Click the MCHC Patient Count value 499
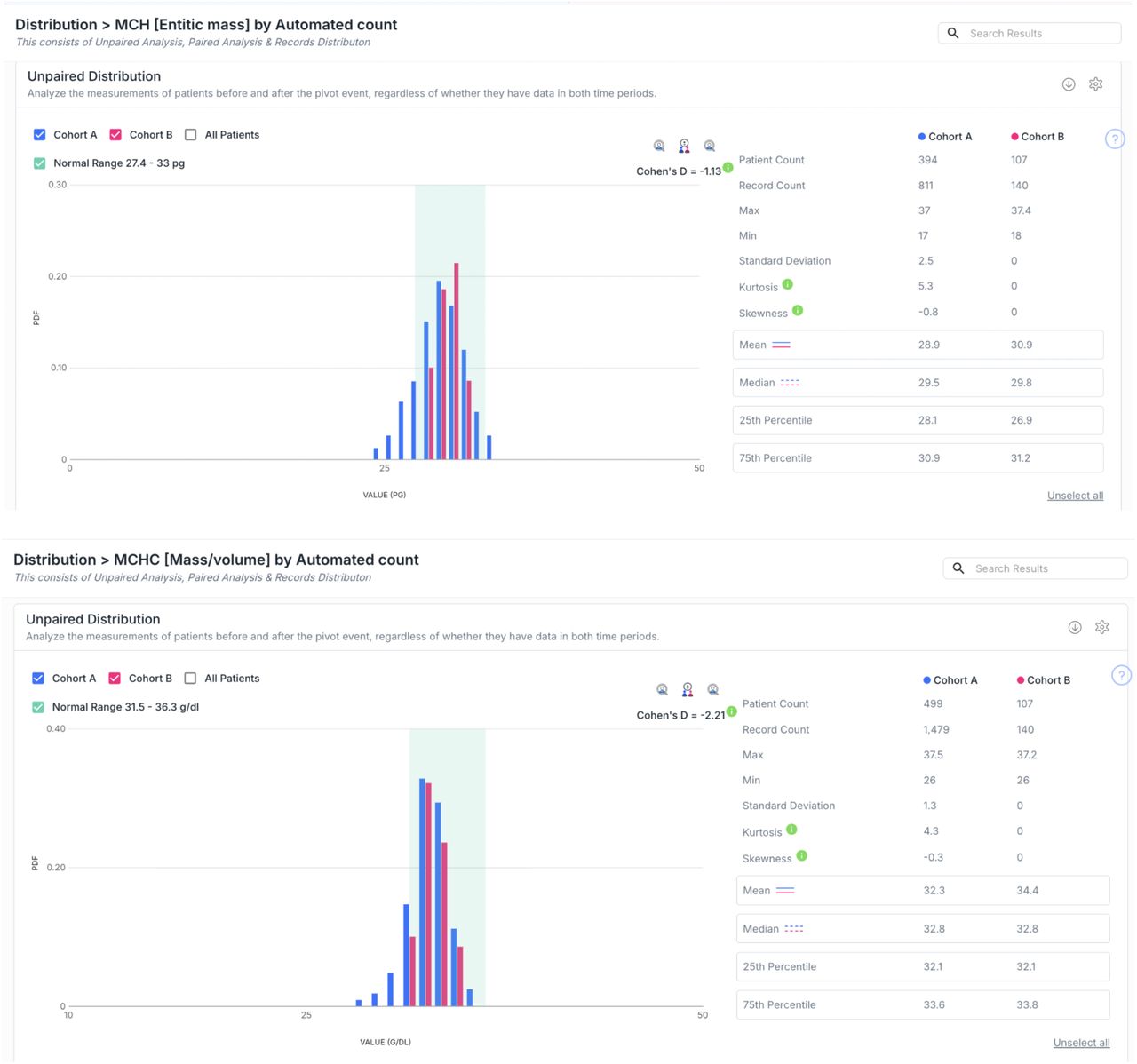 point(933,703)
